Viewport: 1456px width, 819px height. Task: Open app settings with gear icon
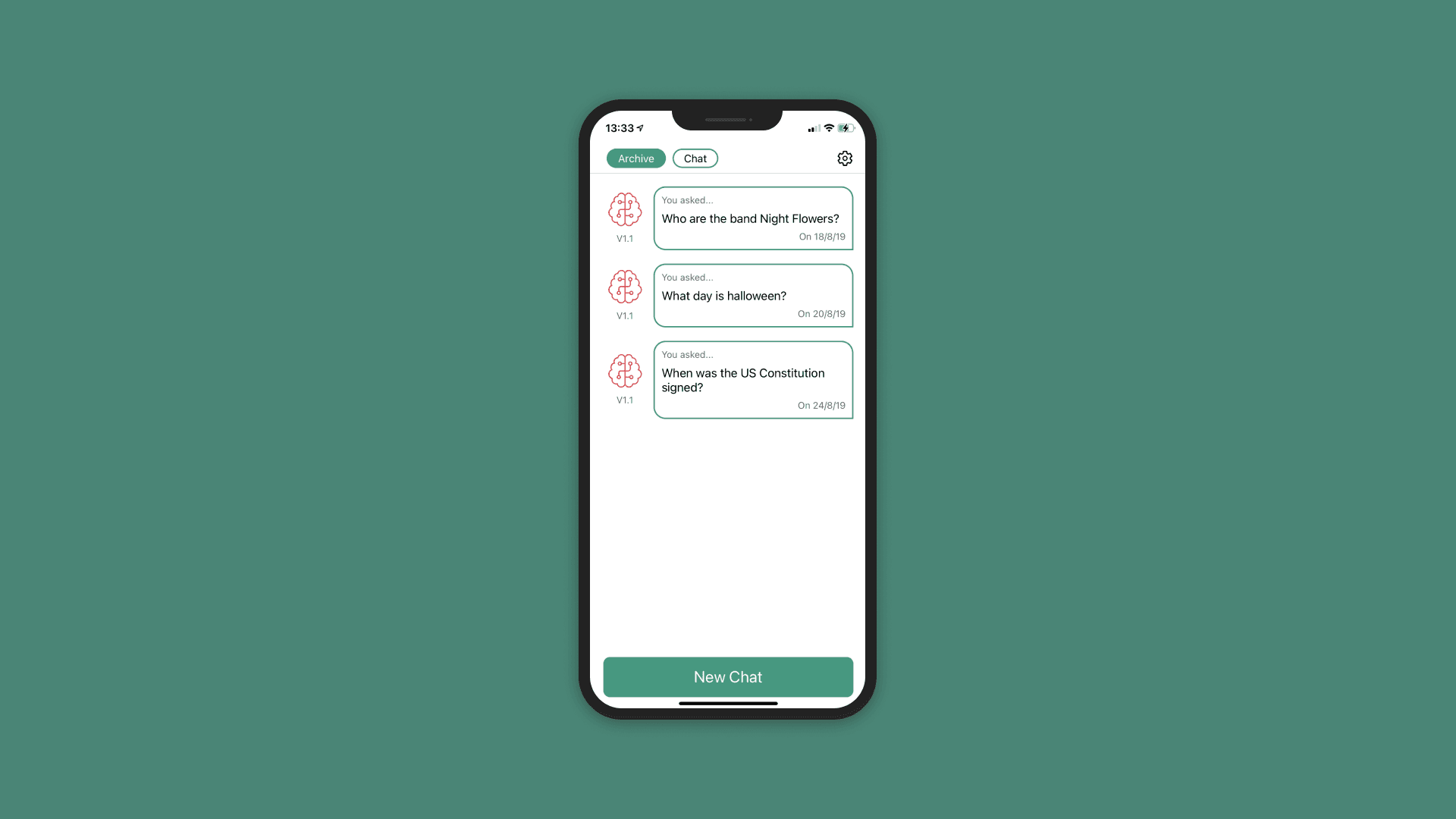pos(845,158)
